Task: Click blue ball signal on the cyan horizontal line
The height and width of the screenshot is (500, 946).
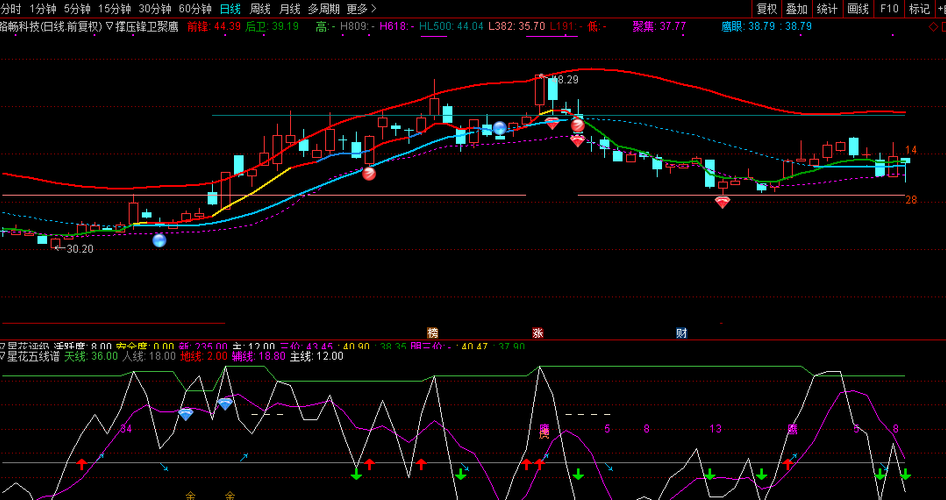Action: (x=500, y=128)
